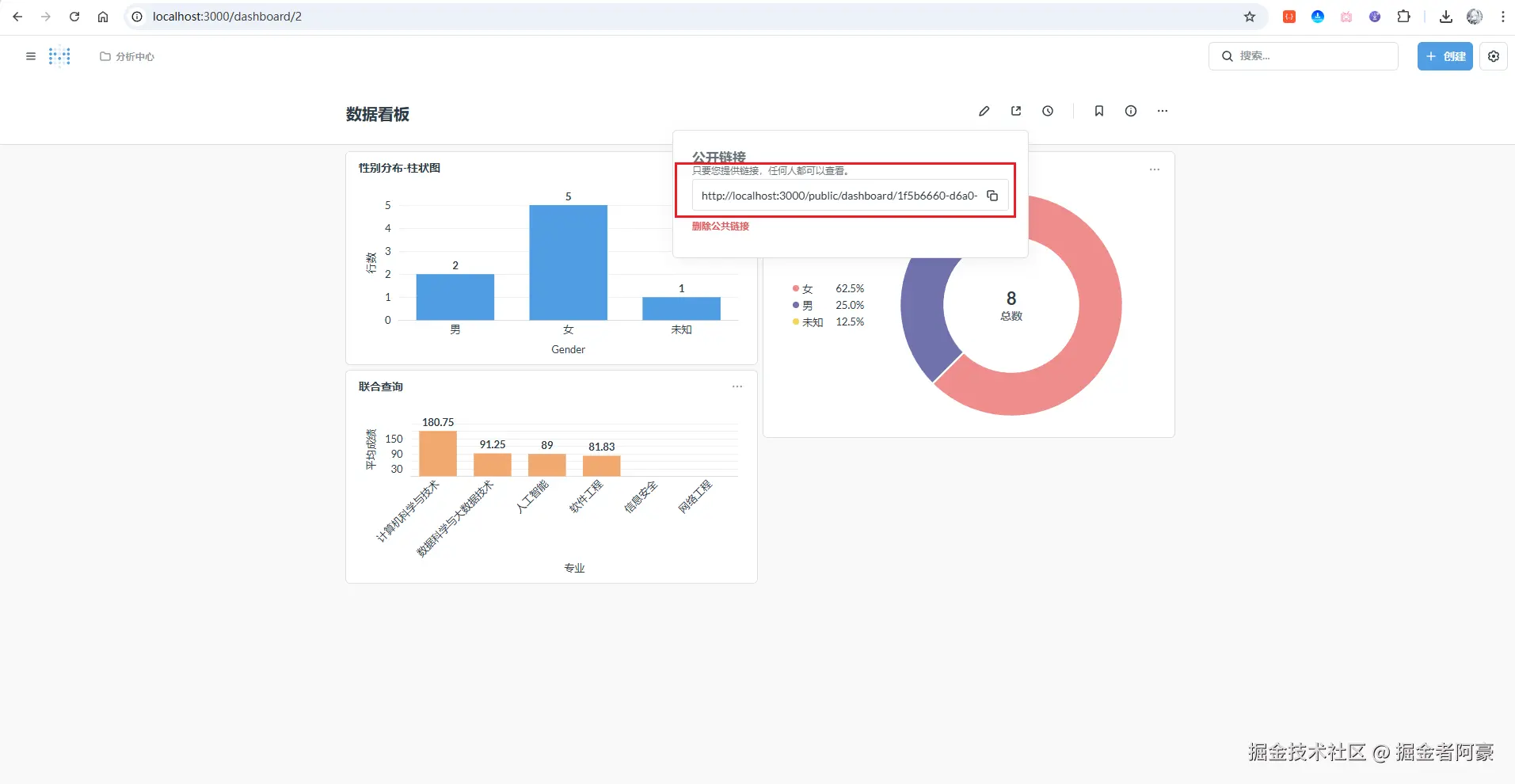Open browser profile avatar
This screenshot has width=1515, height=784.
click(x=1475, y=17)
